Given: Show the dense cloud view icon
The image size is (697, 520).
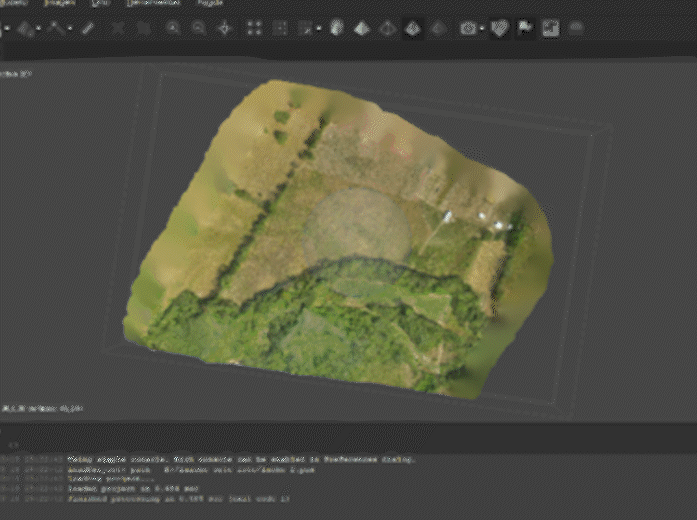Looking at the screenshot, I should [280, 28].
